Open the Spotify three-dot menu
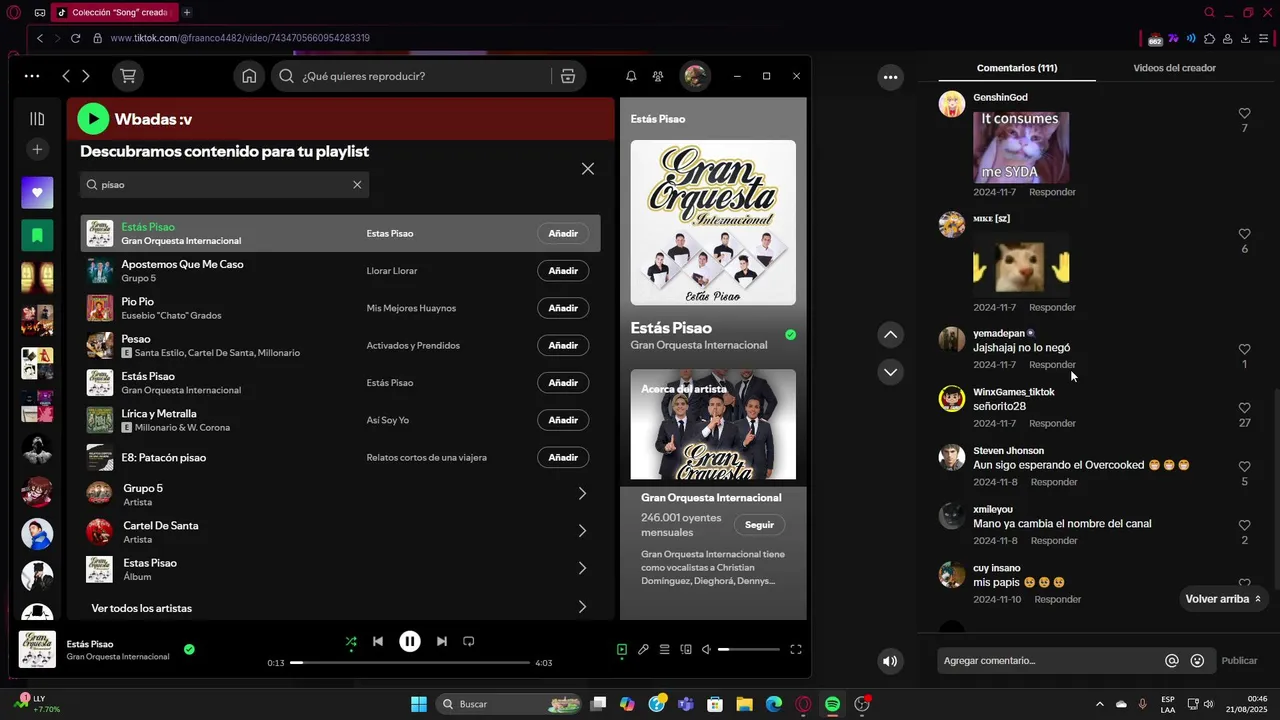The height and width of the screenshot is (720, 1280). coord(32,76)
